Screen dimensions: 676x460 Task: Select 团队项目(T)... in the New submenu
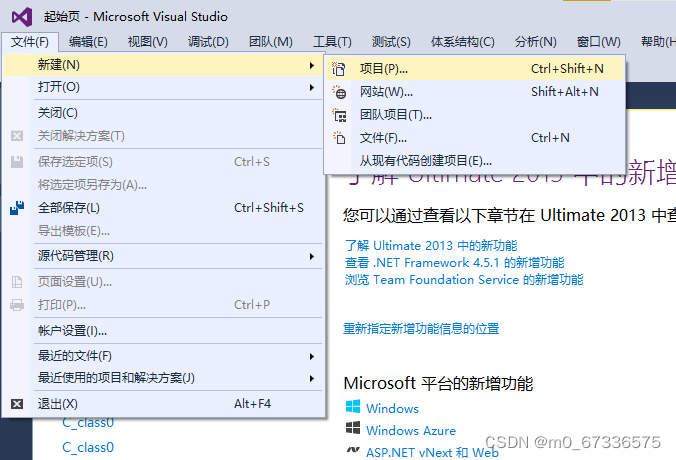pyautogui.click(x=475, y=115)
